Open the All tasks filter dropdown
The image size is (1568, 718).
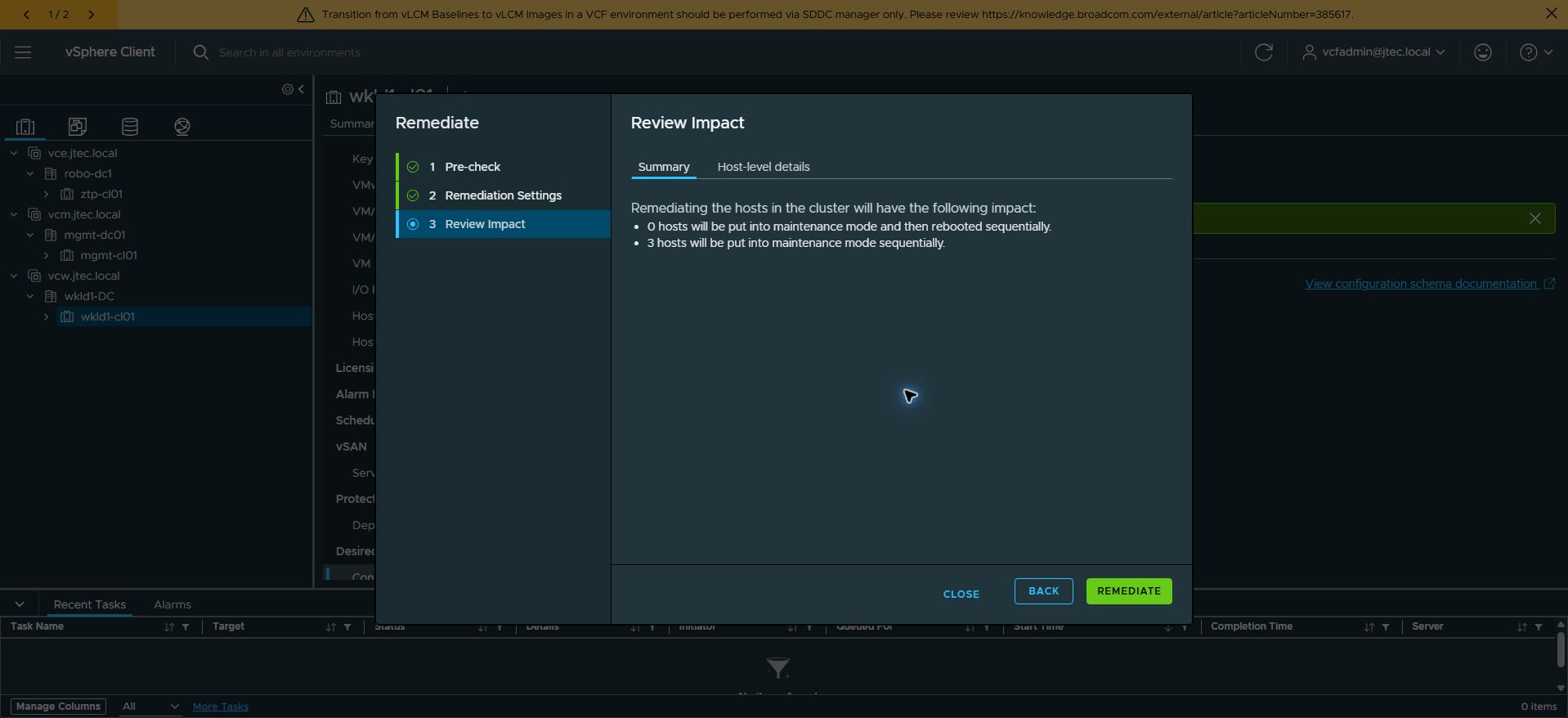tap(150, 707)
